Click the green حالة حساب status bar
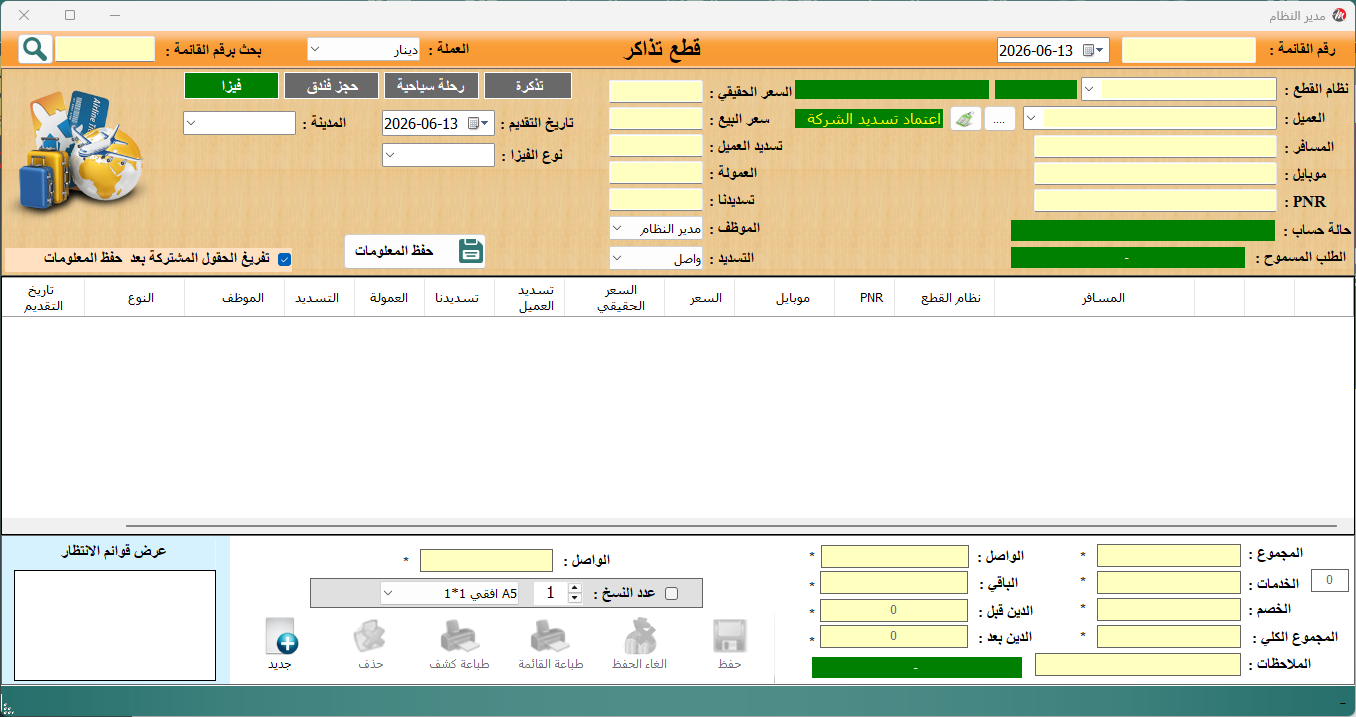The height and width of the screenshot is (717, 1356). click(x=1143, y=231)
